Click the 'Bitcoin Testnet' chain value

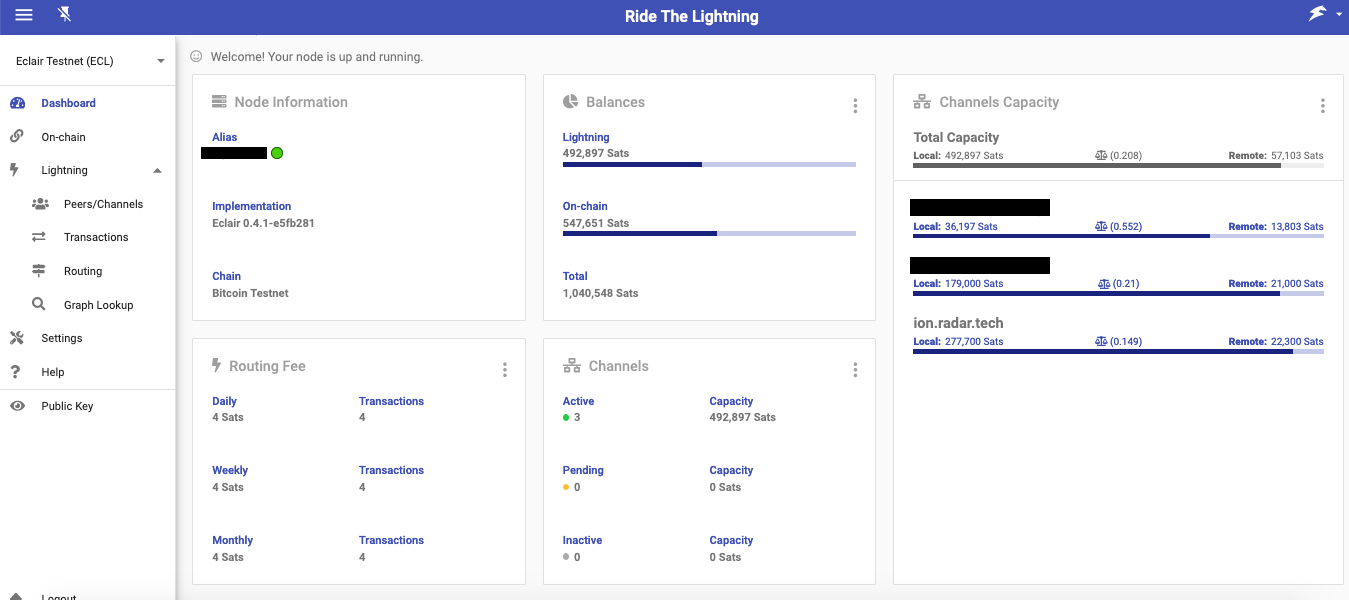[250, 293]
